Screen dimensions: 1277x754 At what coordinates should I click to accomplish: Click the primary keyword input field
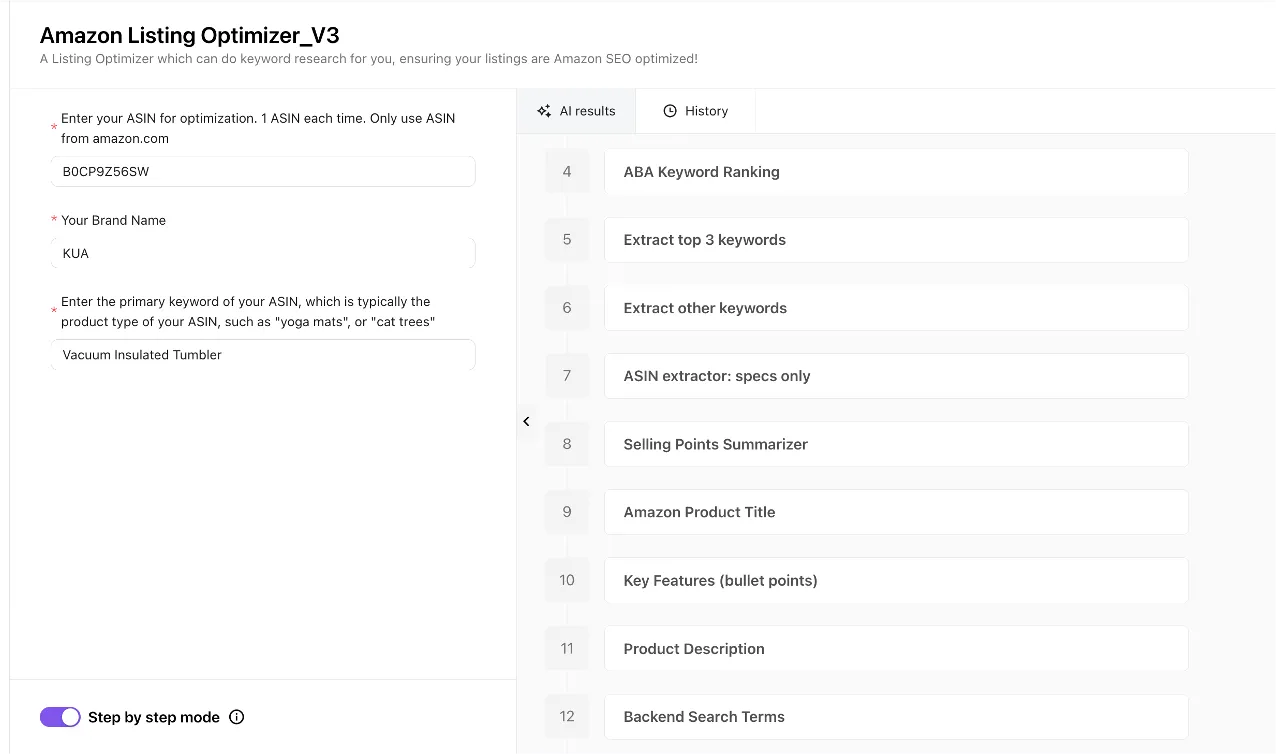click(263, 355)
